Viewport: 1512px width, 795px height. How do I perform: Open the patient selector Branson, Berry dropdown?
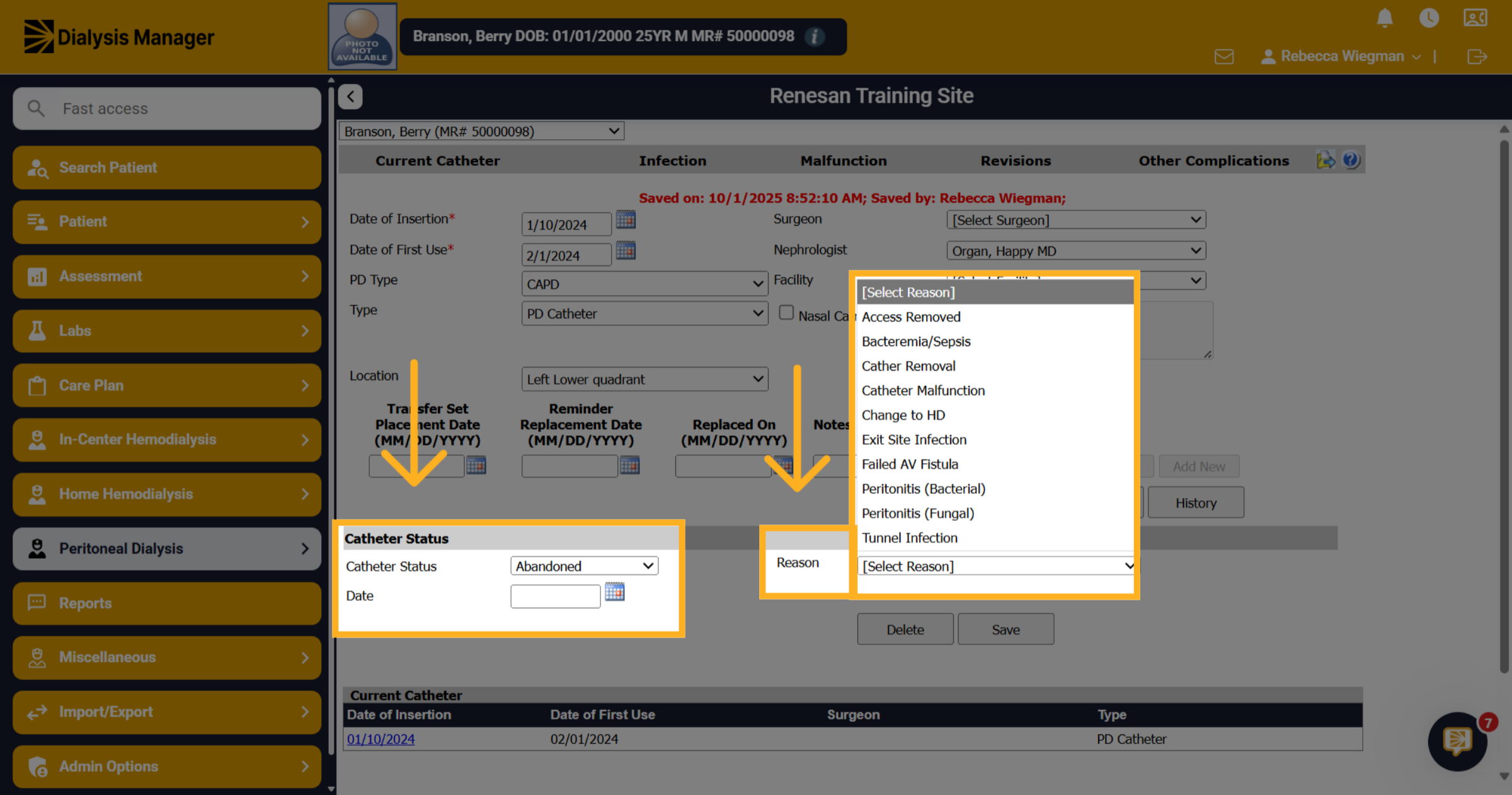[x=481, y=131]
